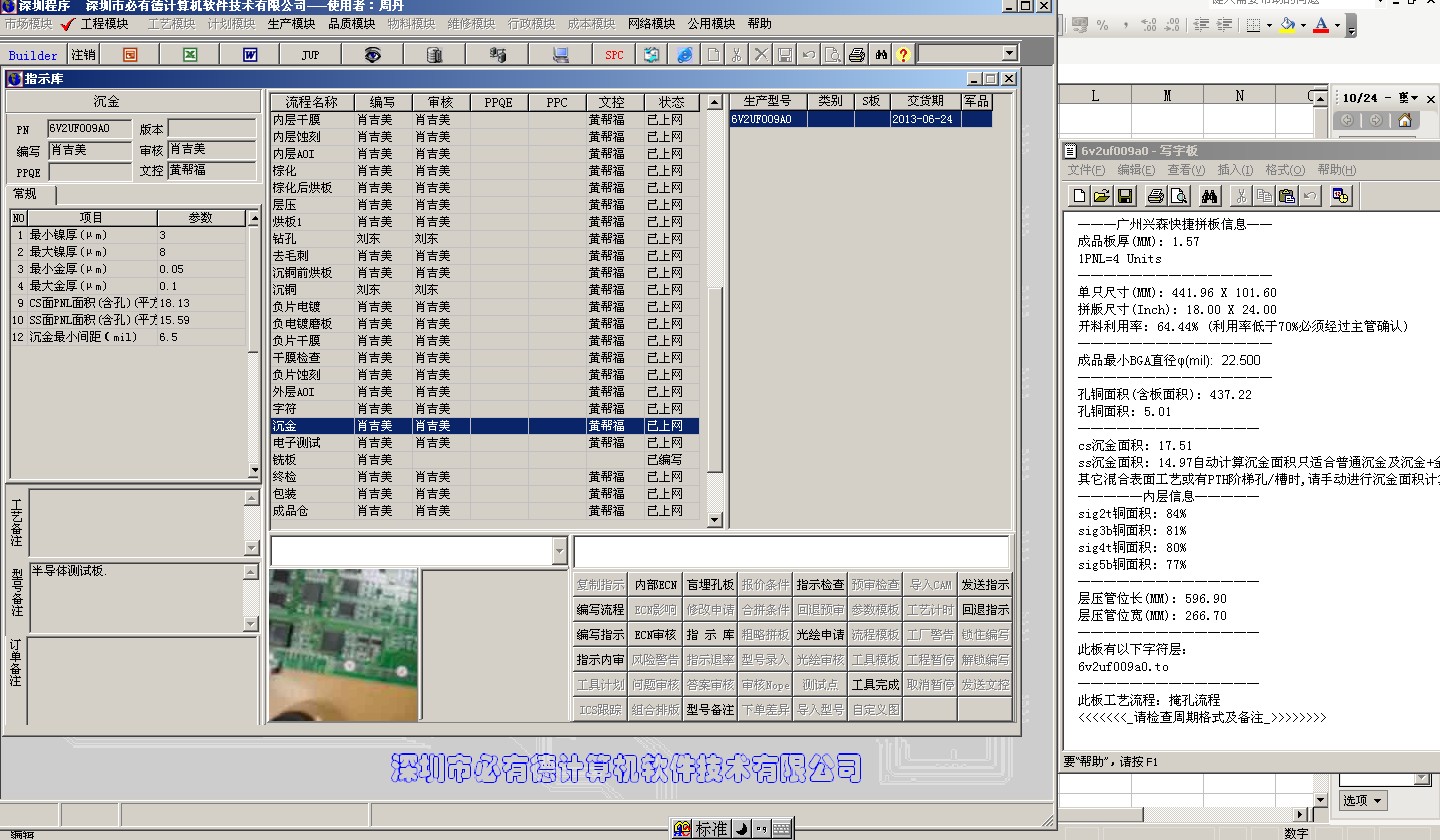This screenshot has height=840, width=1440.
Task: Click Paste clipboard icon in 写字板 toolbar
Action: (x=1287, y=196)
